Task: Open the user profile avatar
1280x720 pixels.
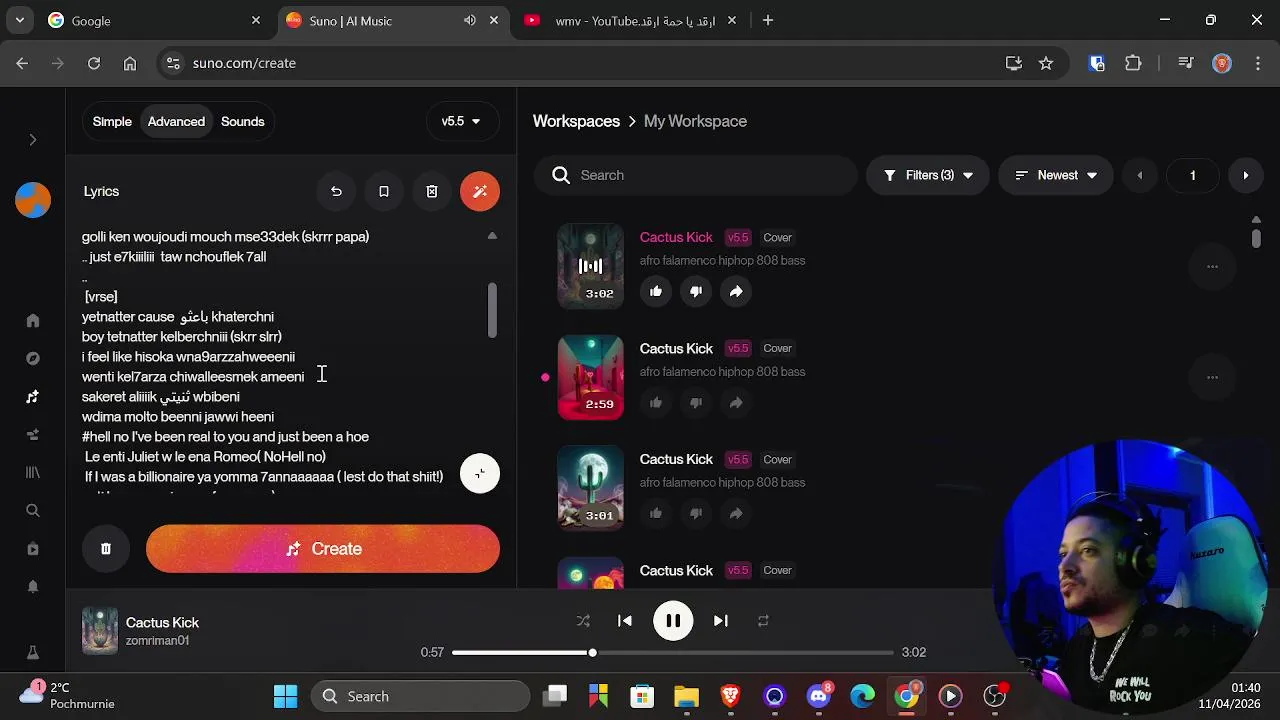Action: [33, 200]
